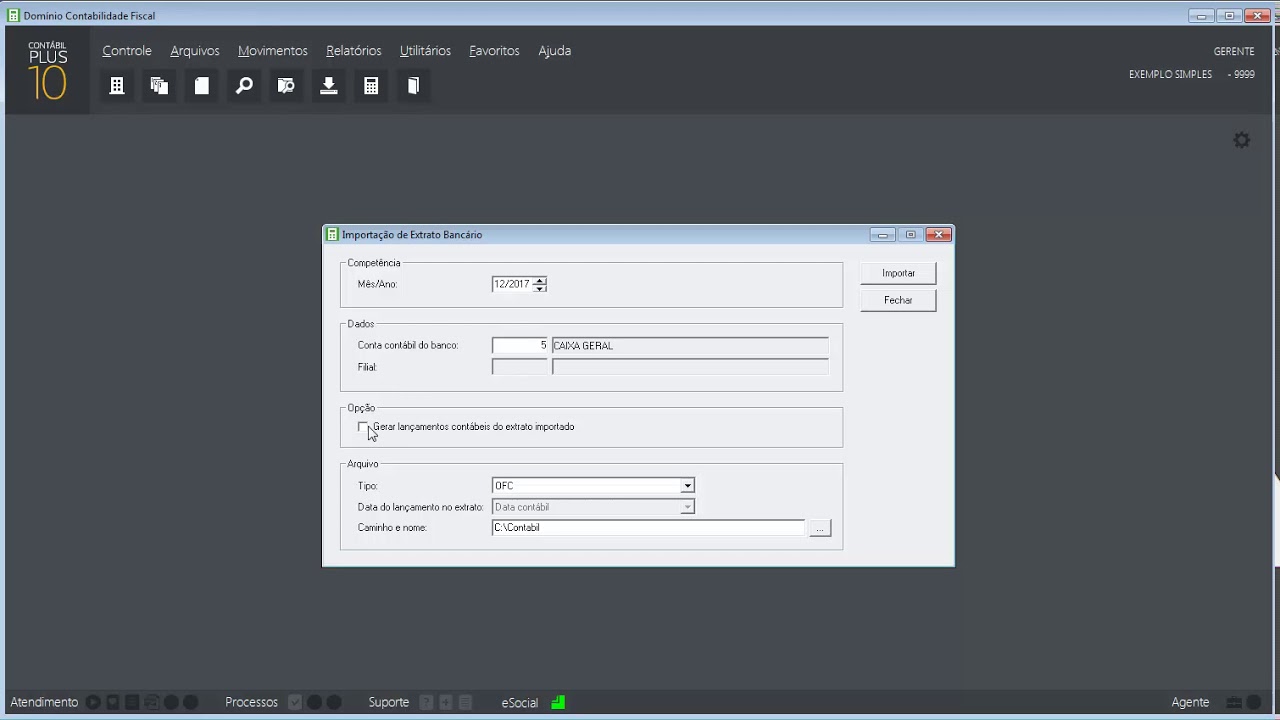This screenshot has width=1280, height=720.
Task: Minimize the Importação de Extrato Bancário dialog
Action: pyautogui.click(x=882, y=235)
